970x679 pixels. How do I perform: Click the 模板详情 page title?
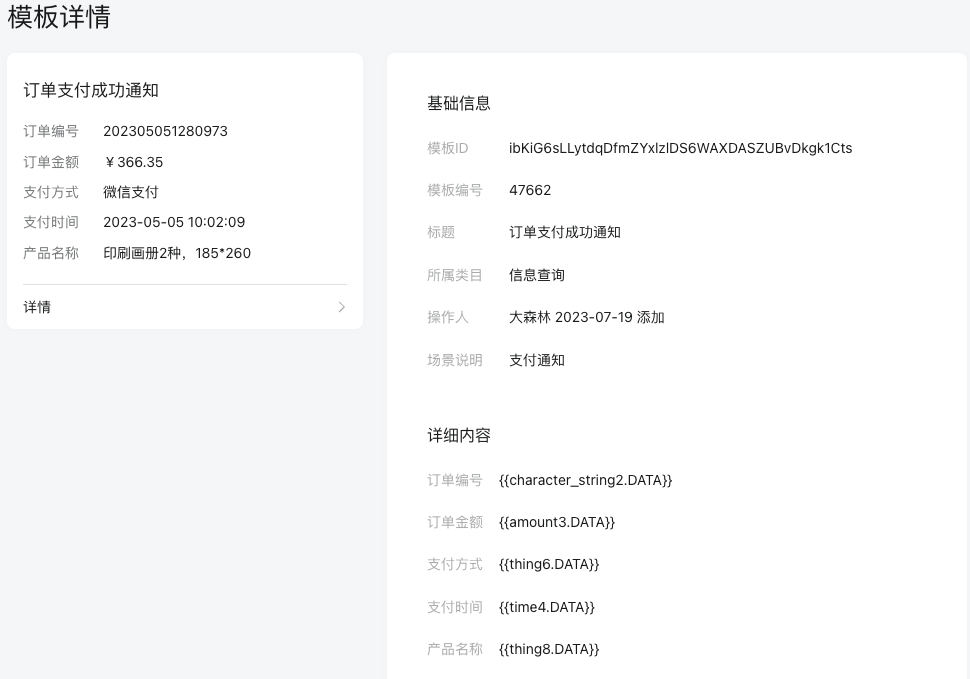point(59,17)
